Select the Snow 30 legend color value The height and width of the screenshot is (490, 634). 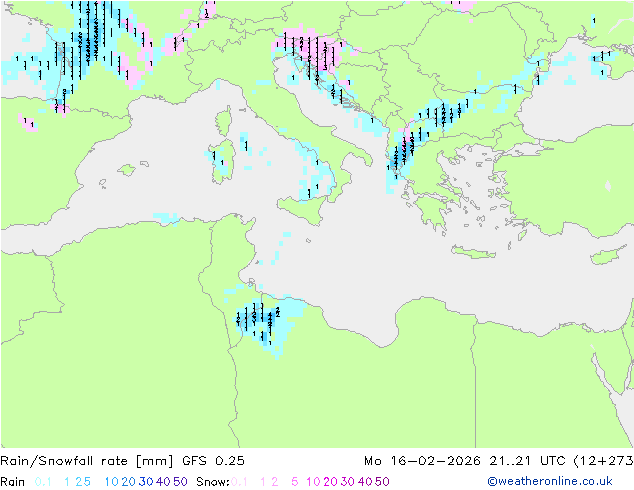pyautogui.click(x=348, y=482)
